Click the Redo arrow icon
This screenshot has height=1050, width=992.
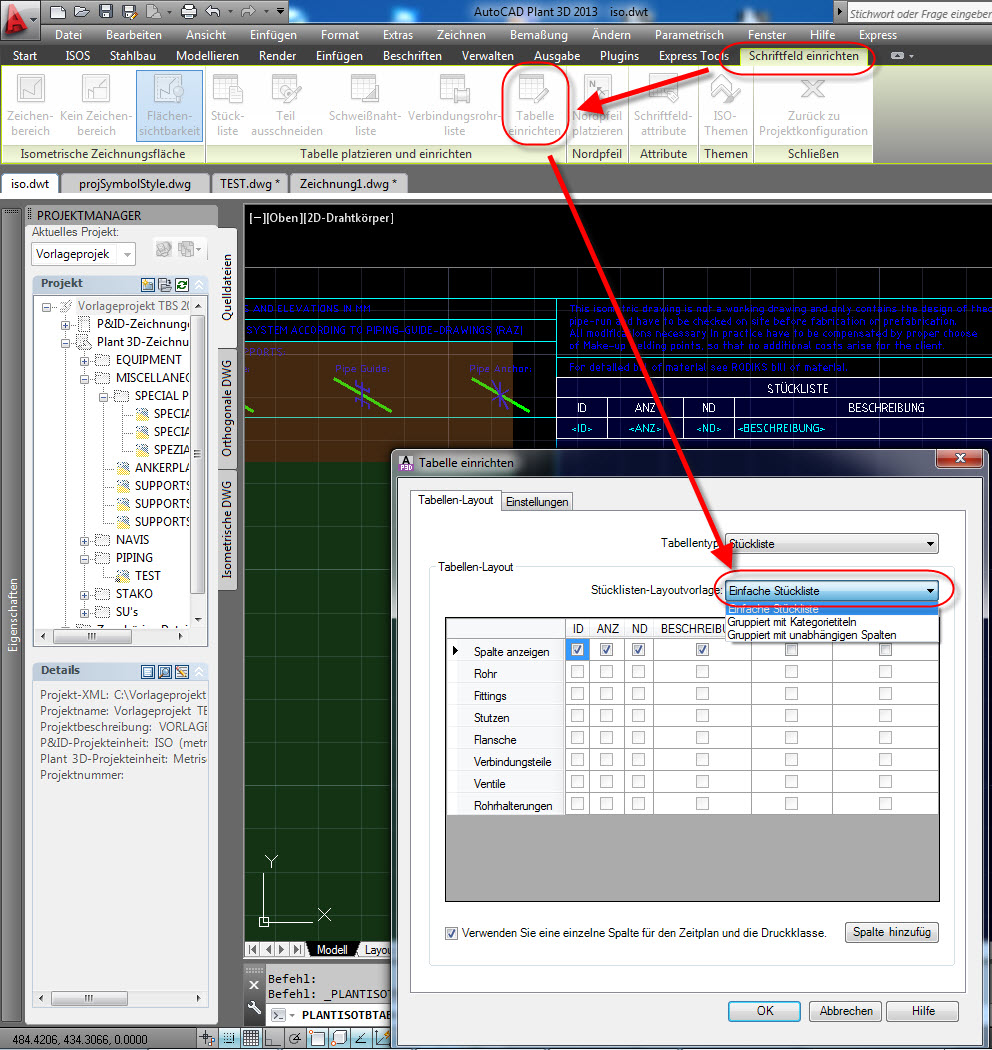coord(248,11)
